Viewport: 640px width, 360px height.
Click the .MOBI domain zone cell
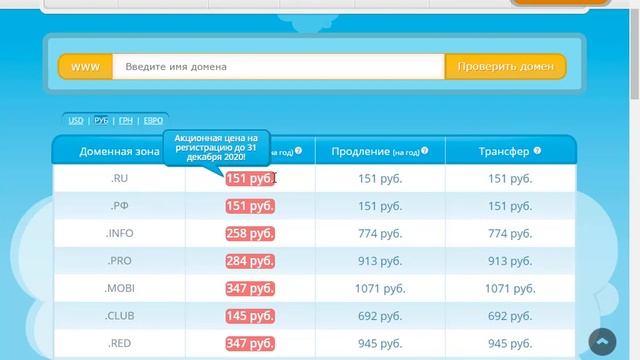119,288
